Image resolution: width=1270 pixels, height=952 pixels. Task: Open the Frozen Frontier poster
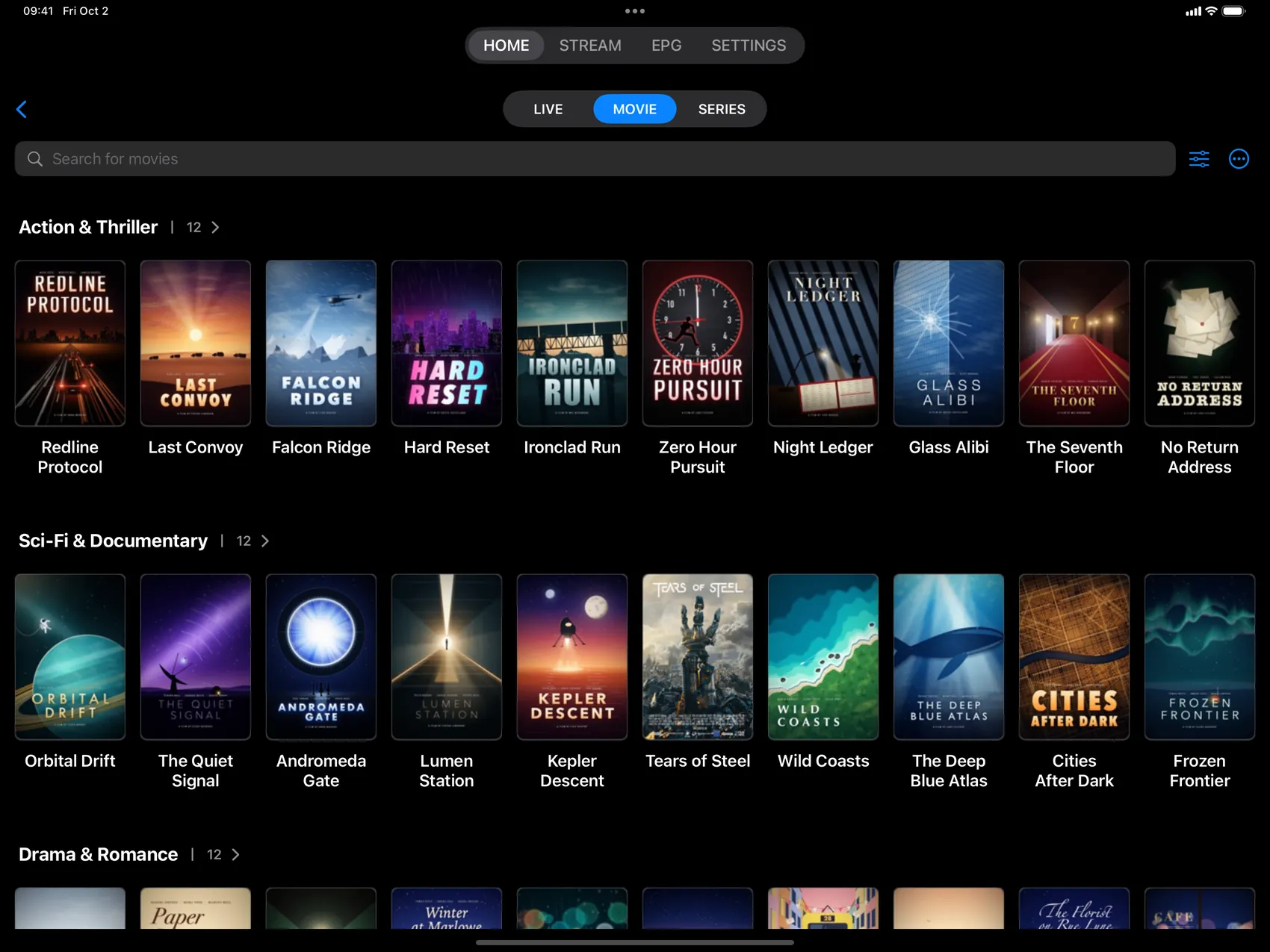click(1200, 657)
